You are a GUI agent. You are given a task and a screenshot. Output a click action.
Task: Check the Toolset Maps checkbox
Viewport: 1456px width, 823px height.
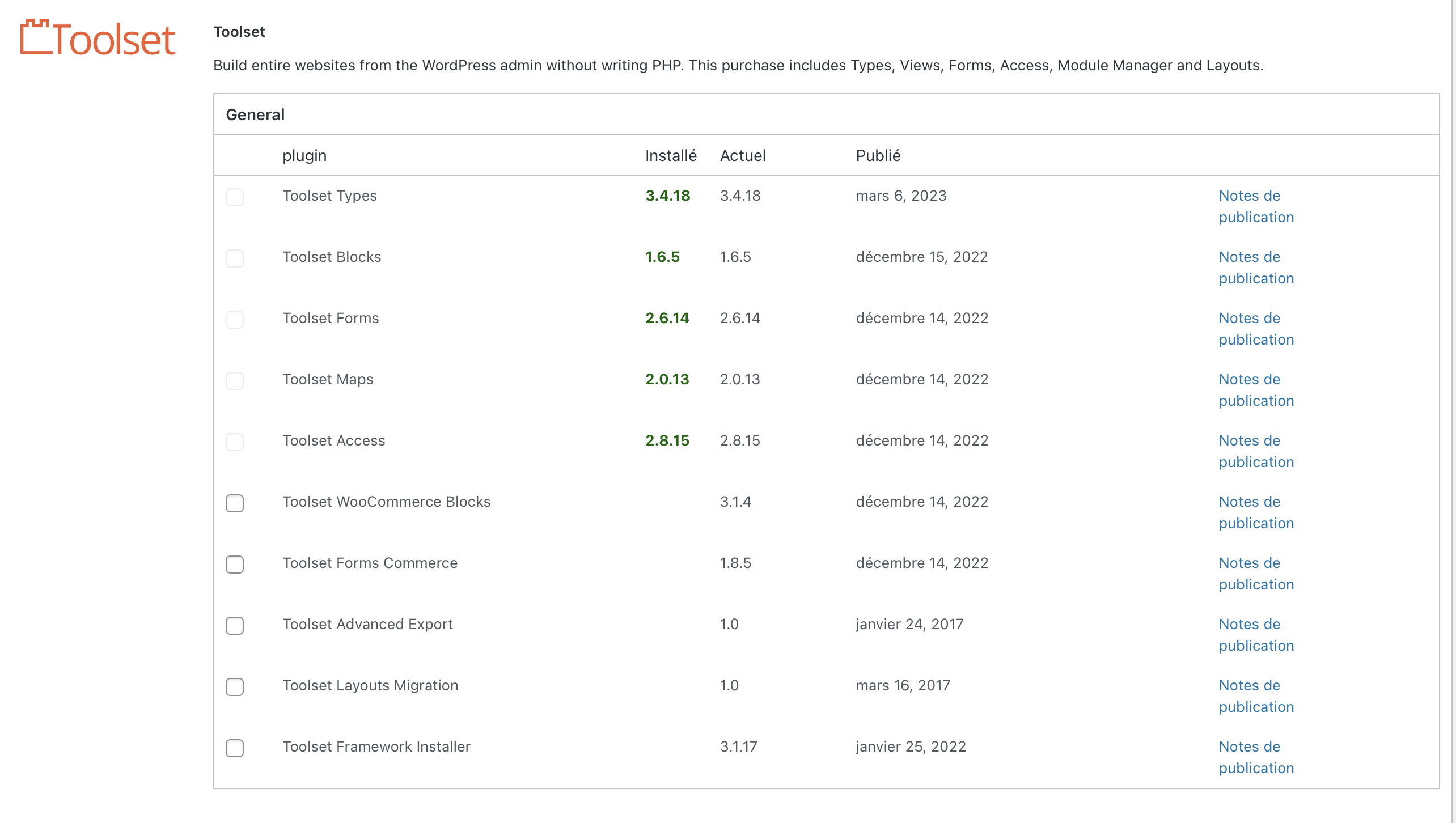click(x=235, y=380)
